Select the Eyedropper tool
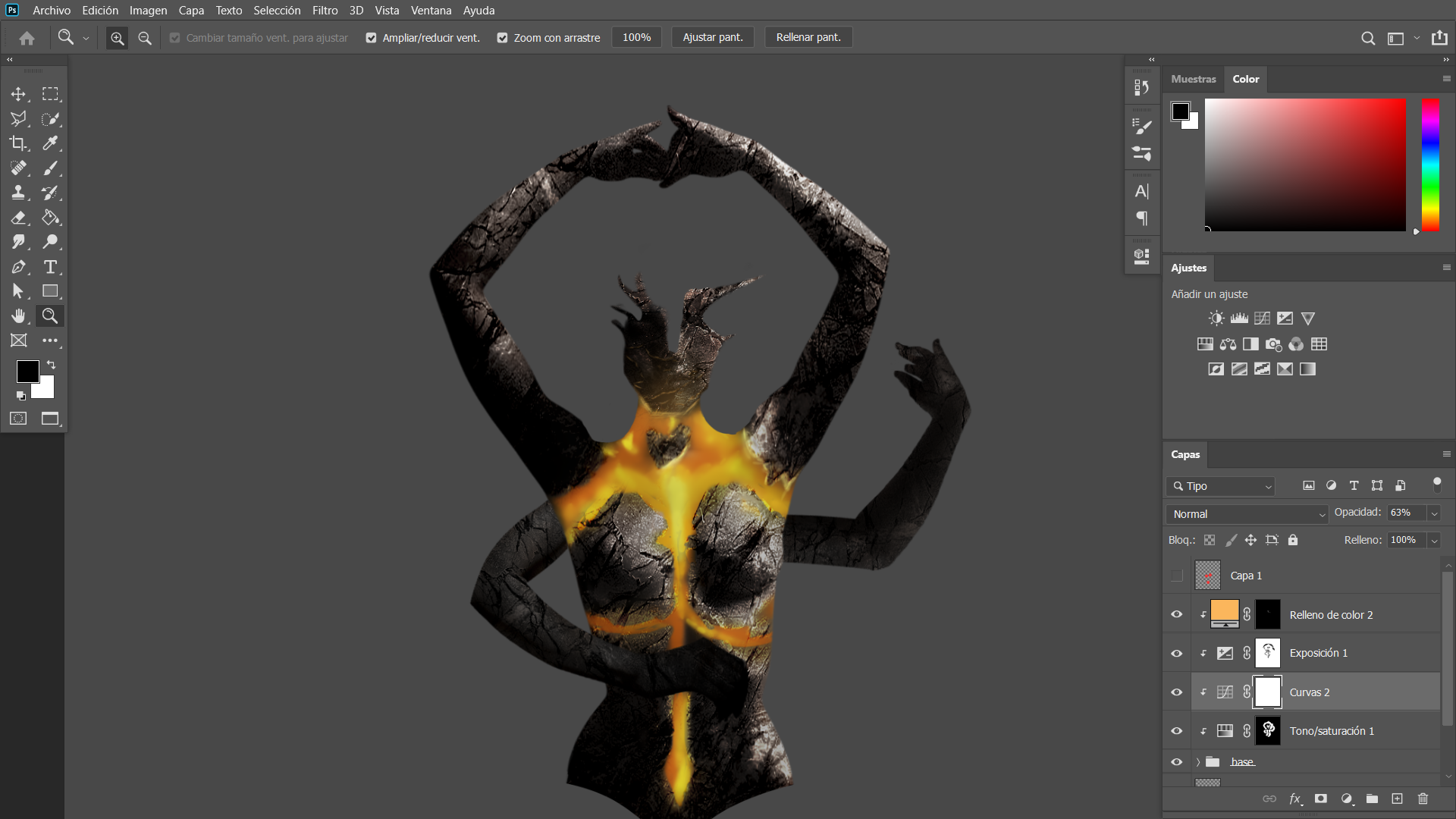 (x=50, y=143)
